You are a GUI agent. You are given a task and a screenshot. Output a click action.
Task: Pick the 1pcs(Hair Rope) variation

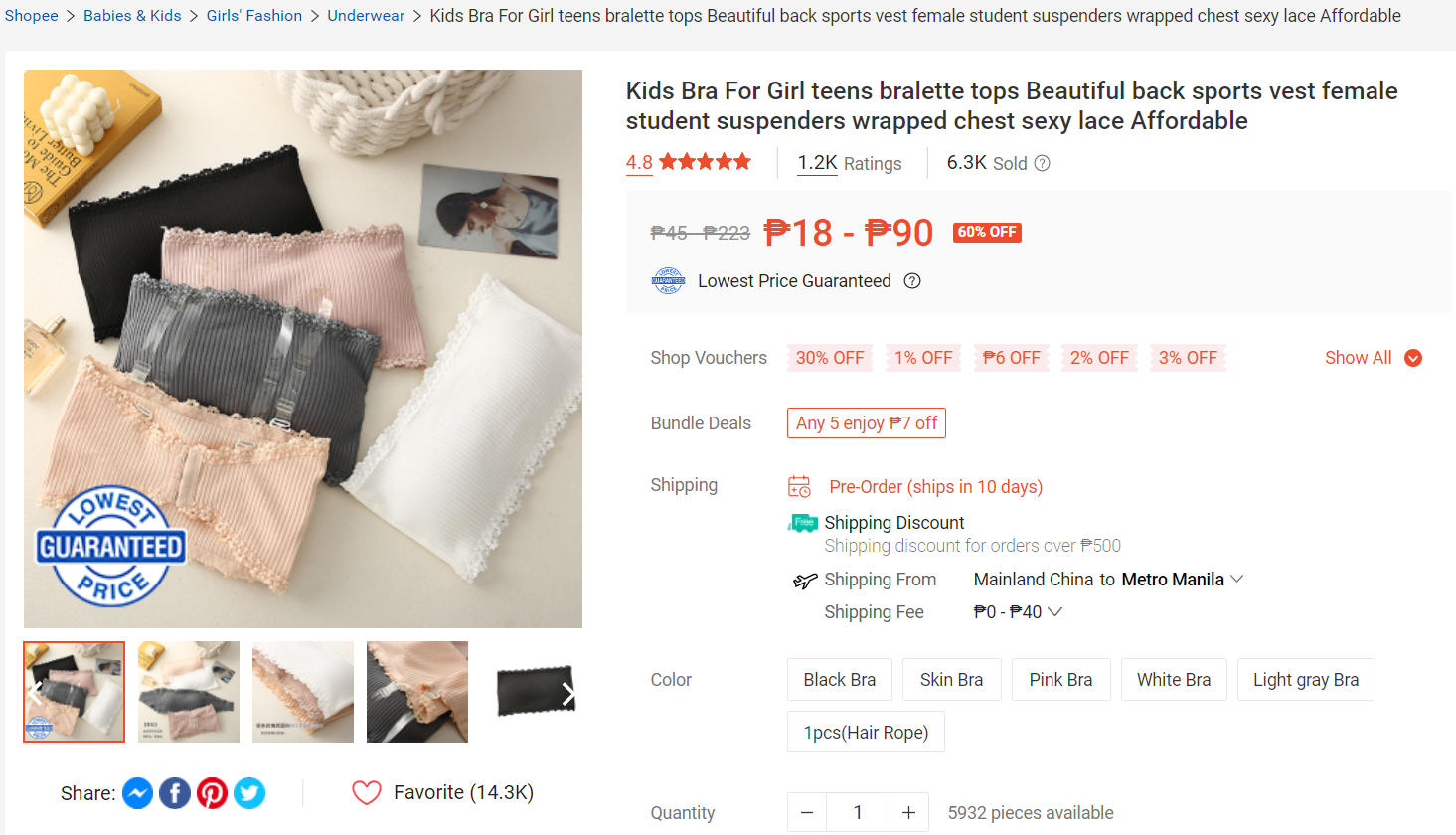tap(866, 733)
